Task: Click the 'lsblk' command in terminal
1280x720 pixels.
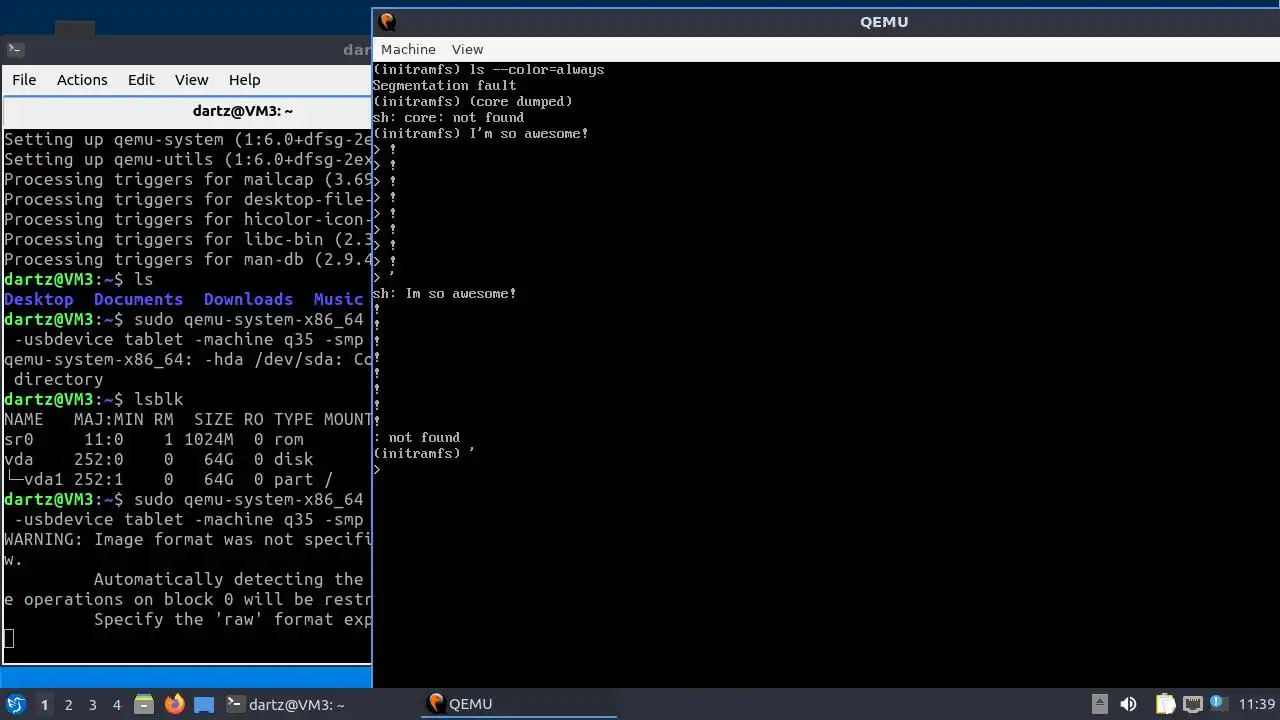Action: click(x=158, y=399)
